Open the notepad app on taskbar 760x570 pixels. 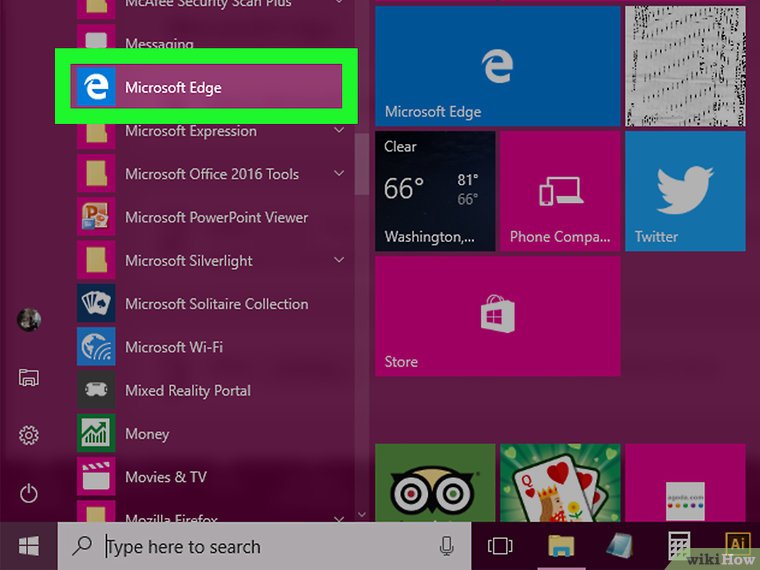click(620, 546)
